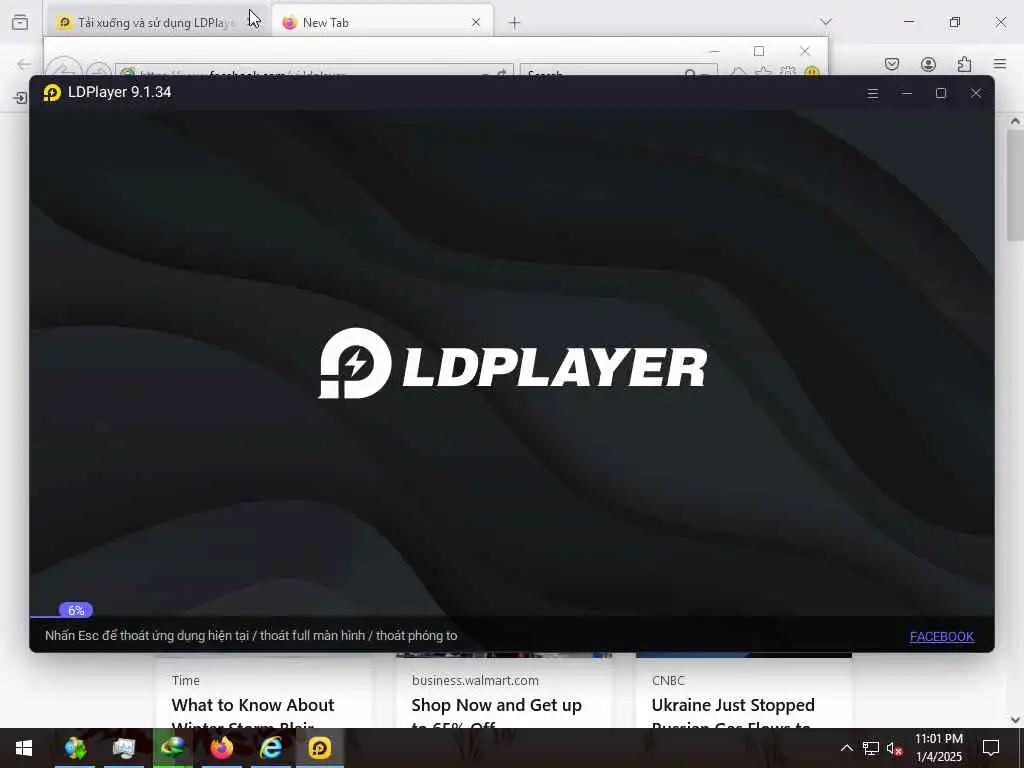Maximize the Internet Explorer window behind
This screenshot has height=768, width=1024.
tap(759, 51)
